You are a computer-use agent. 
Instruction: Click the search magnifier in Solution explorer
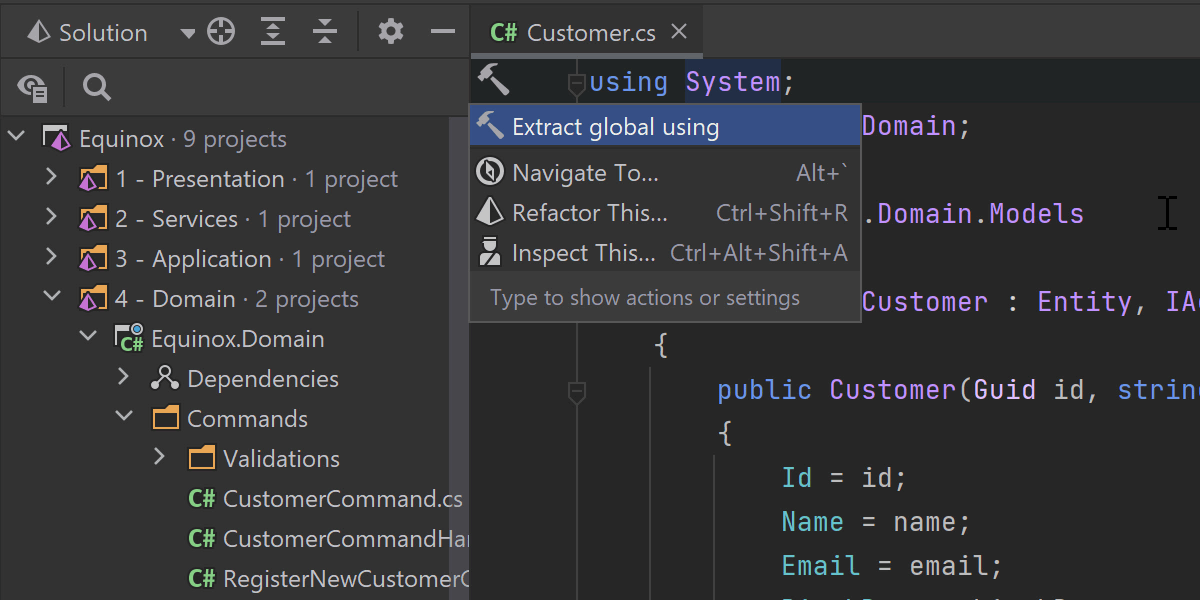(97, 88)
